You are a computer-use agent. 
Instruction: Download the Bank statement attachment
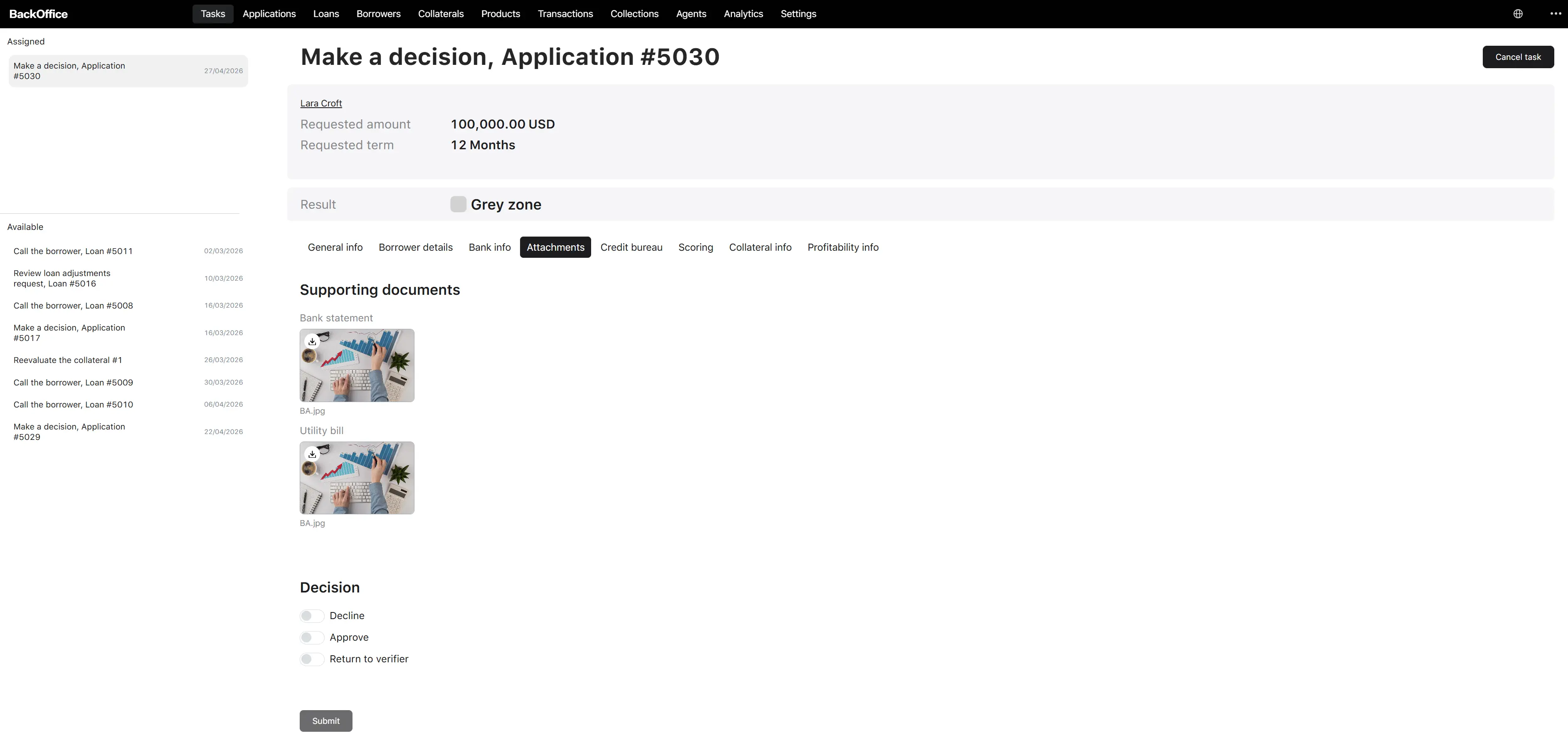[312, 342]
